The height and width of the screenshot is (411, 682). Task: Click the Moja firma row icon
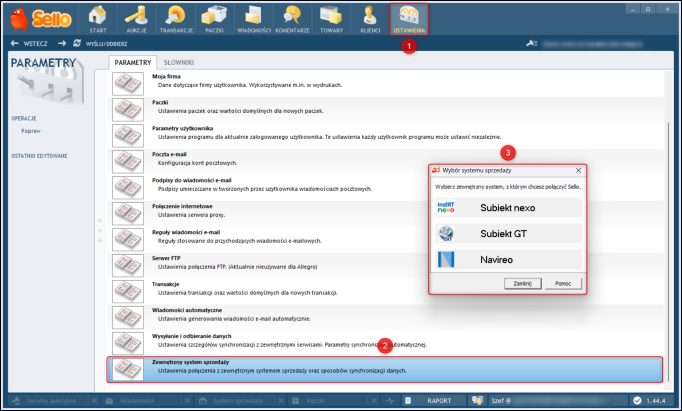pos(127,84)
